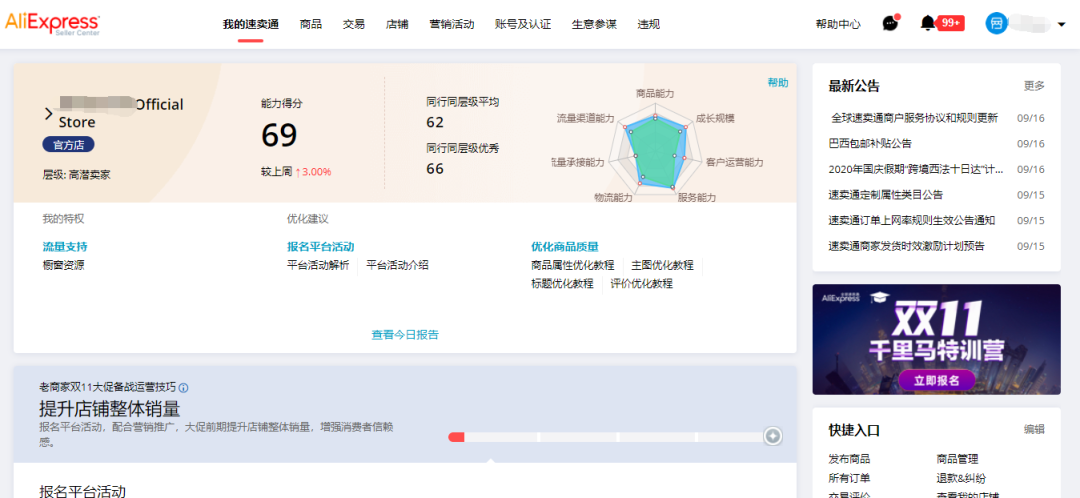Click the red progress bar segment
The image size is (1080, 498).
[x=456, y=437]
